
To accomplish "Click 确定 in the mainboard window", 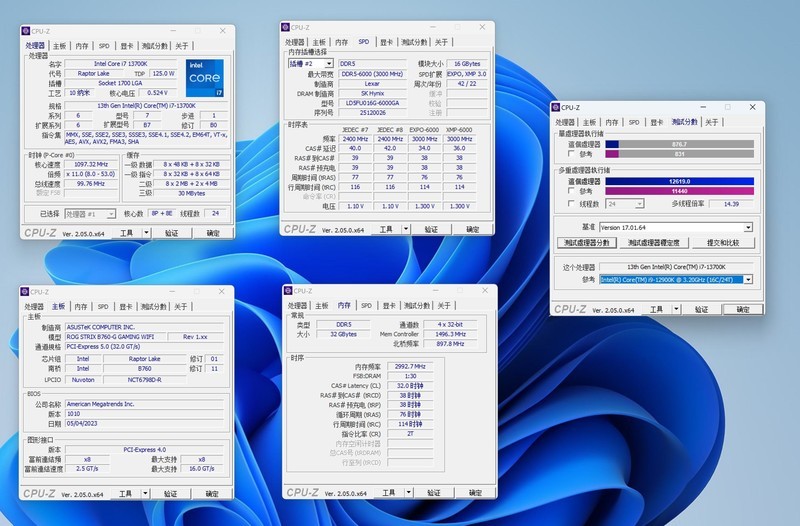I will 212,494.
